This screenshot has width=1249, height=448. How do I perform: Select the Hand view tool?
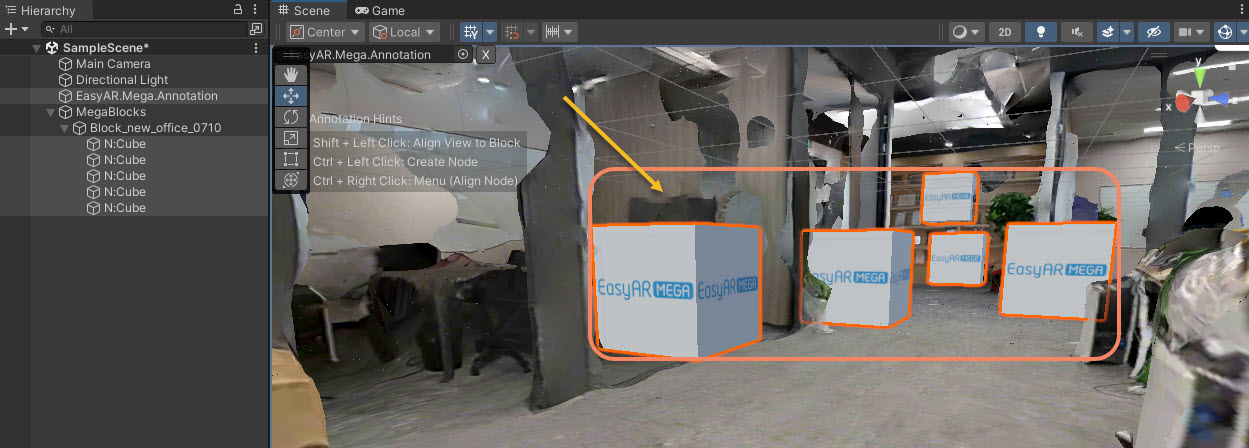point(291,74)
